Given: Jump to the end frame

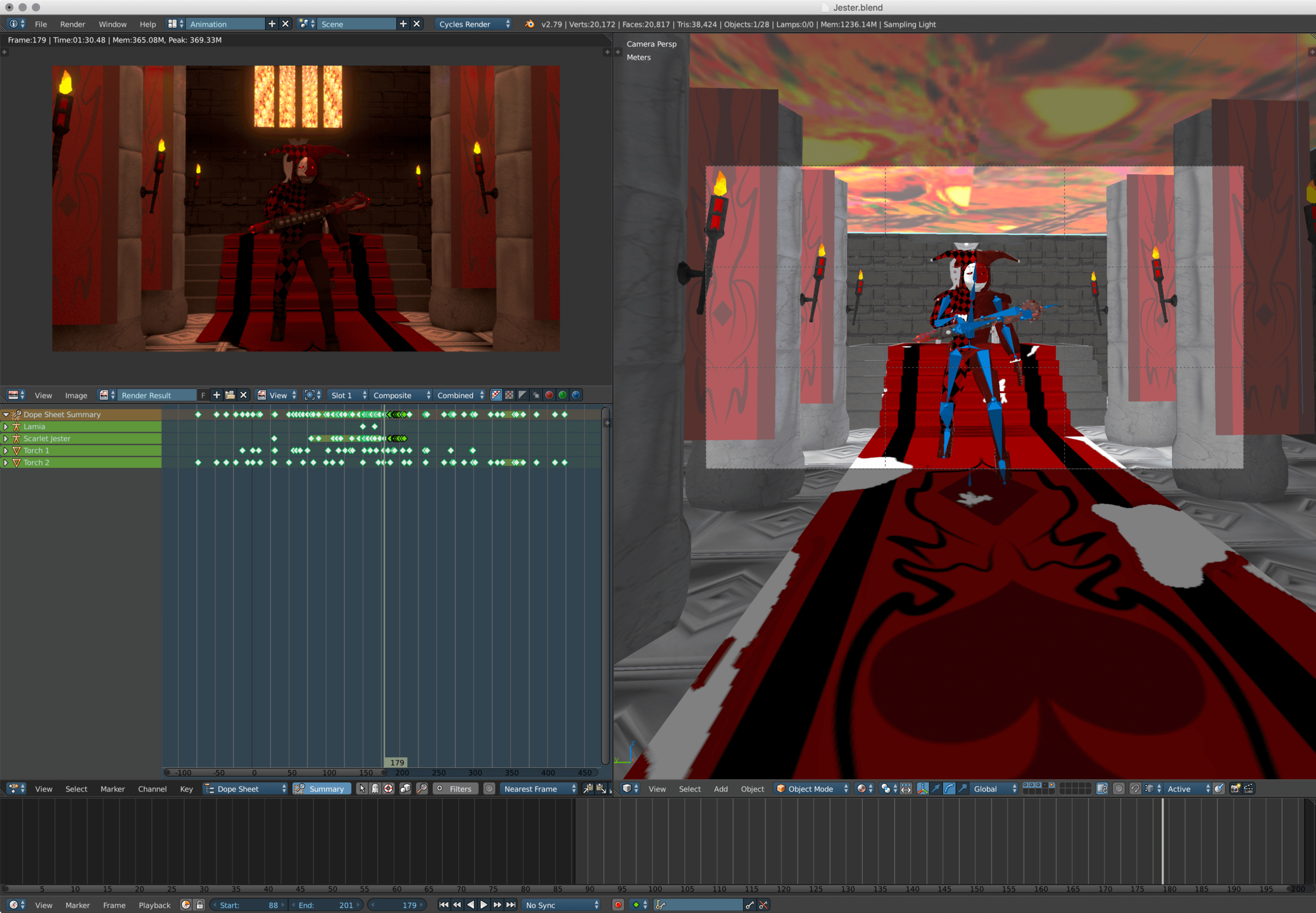Looking at the screenshot, I should (x=511, y=905).
